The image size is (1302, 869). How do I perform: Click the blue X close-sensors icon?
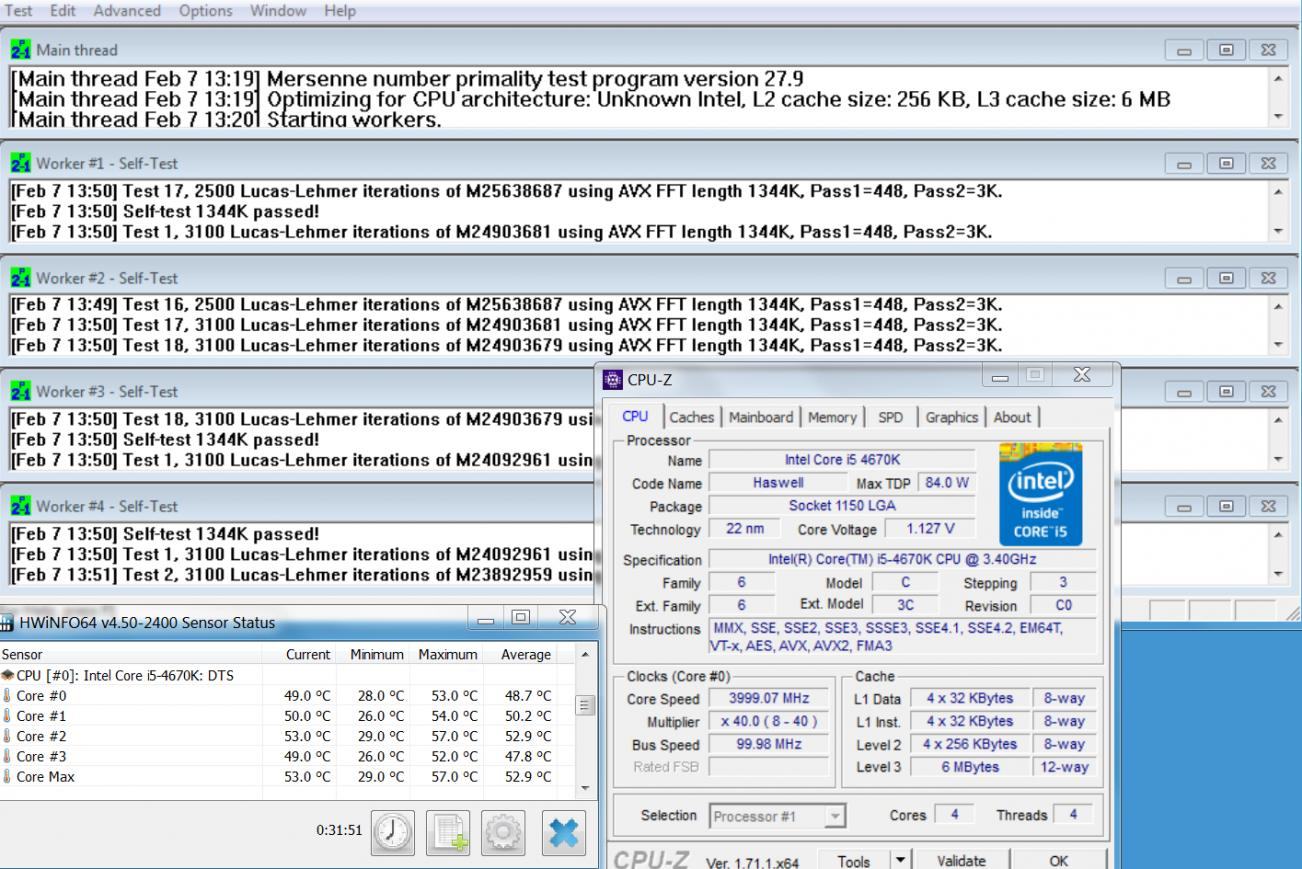tap(563, 831)
